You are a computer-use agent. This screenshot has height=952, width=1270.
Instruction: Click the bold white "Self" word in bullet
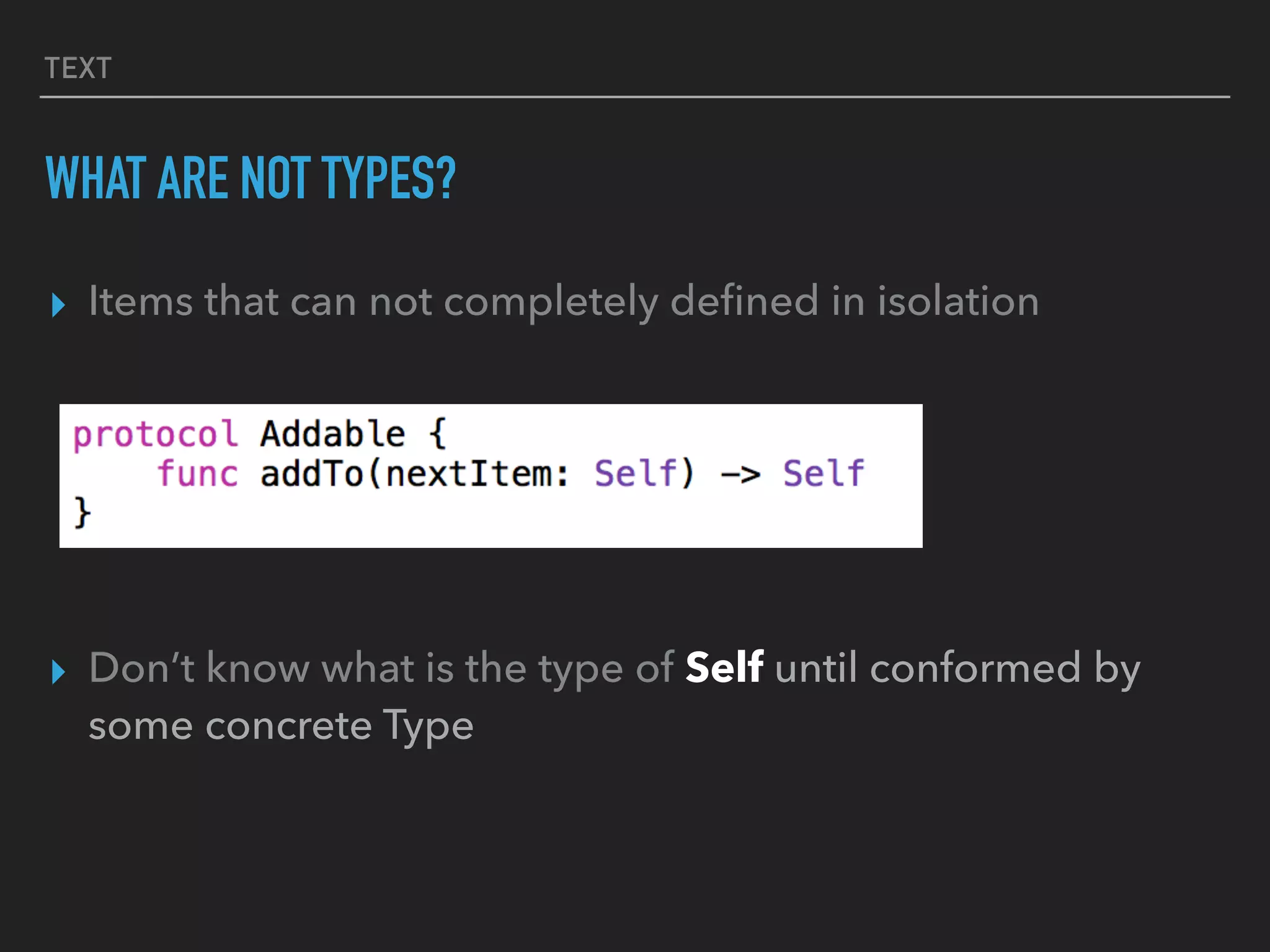pos(724,668)
